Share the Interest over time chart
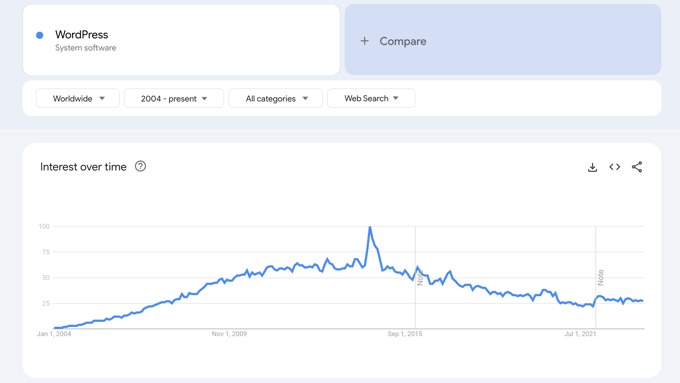The image size is (680, 383). tap(637, 167)
